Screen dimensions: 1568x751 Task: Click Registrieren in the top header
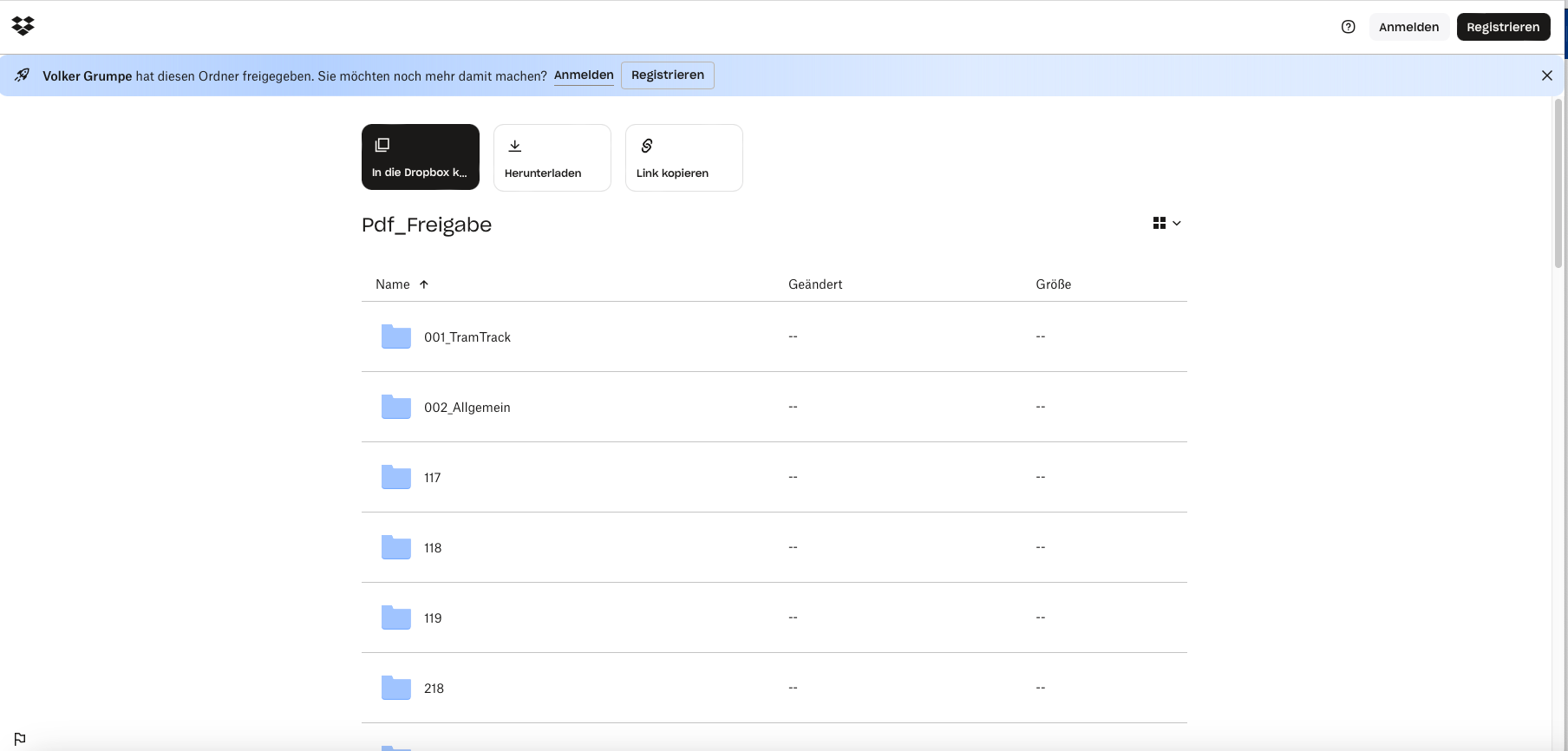click(x=1503, y=27)
